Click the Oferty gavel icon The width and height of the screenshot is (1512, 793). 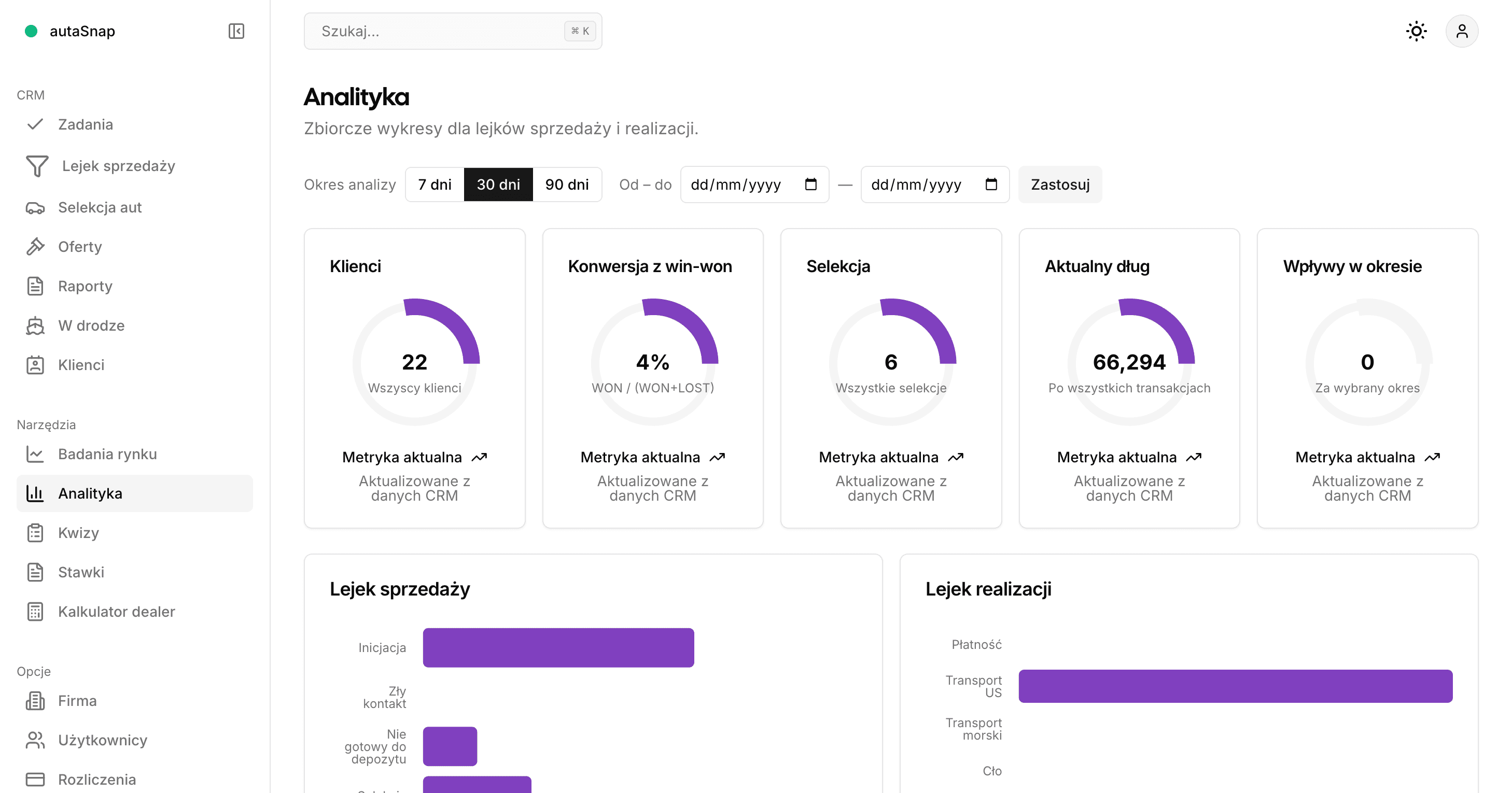[x=35, y=247]
